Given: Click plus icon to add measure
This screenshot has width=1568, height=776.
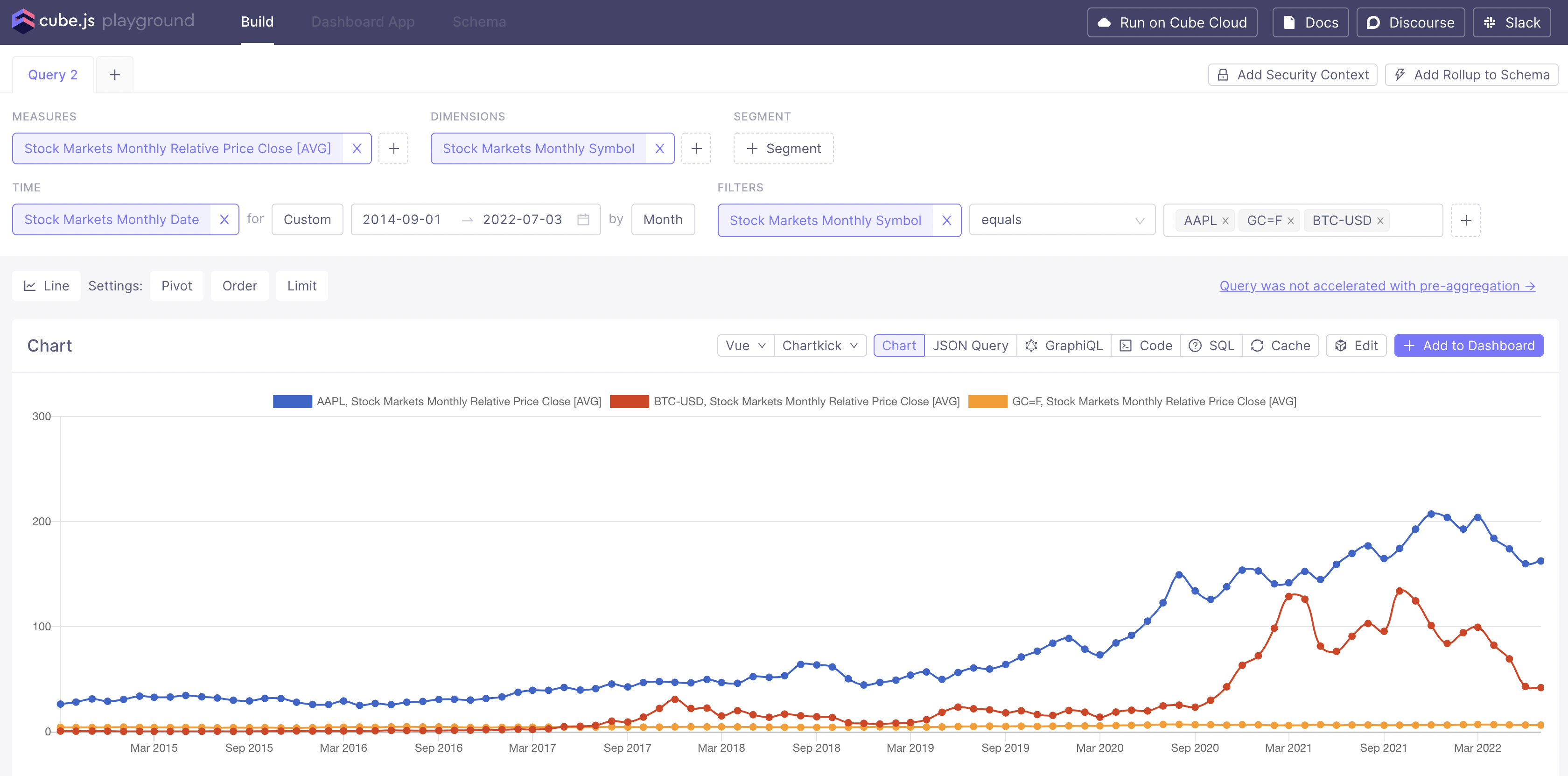Looking at the screenshot, I should pos(393,148).
